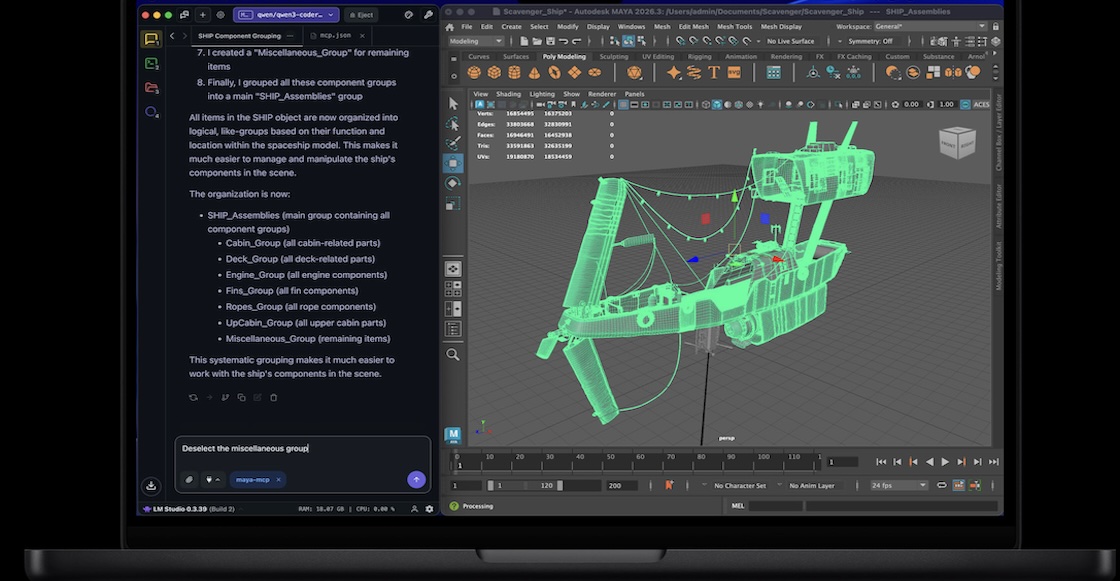Image resolution: width=1120 pixels, height=581 pixels.
Task: Click the SVG import shelf icon
Action: (734, 73)
